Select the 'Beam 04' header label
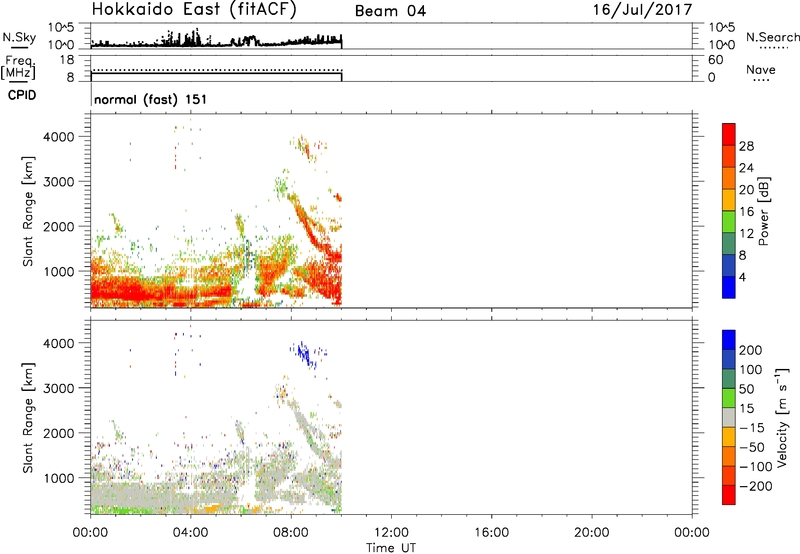This screenshot has height=554, width=800. pos(390,11)
